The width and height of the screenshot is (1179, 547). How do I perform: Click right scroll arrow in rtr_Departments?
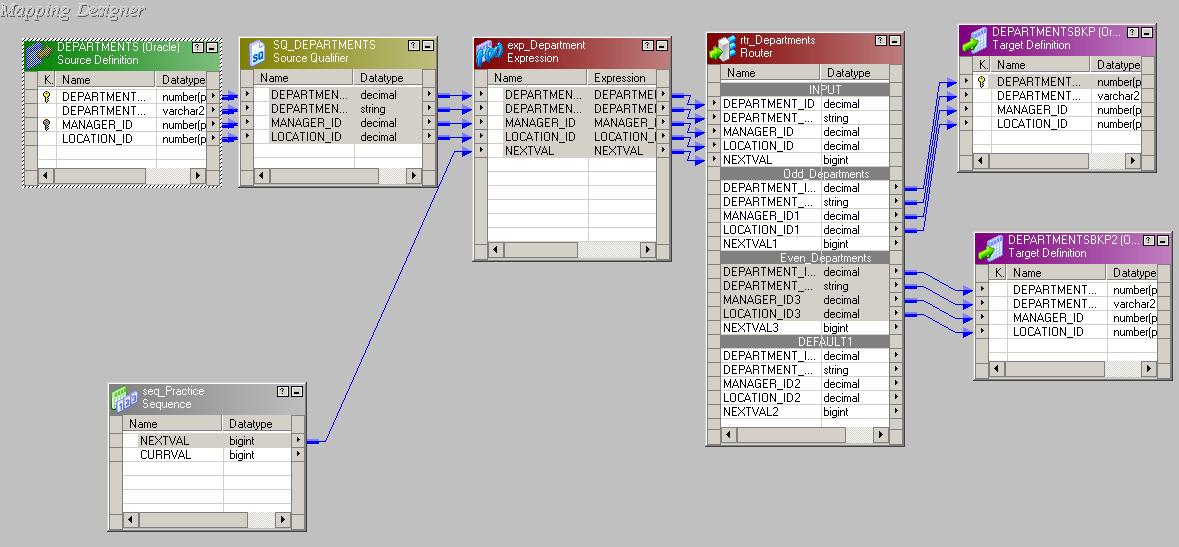click(880, 434)
